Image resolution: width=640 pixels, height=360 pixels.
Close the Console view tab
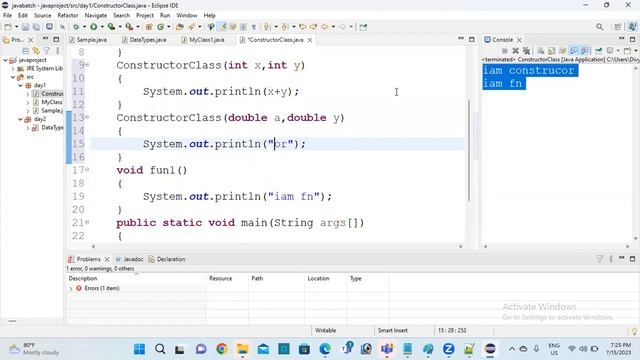[x=519, y=40]
